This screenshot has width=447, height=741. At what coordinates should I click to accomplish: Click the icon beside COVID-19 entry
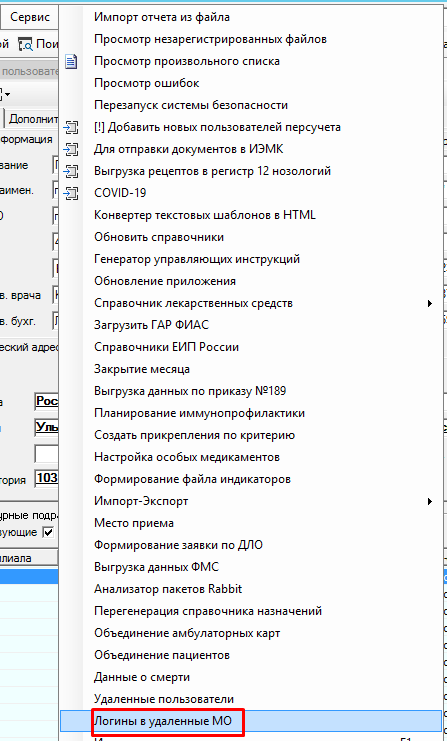pos(71,193)
